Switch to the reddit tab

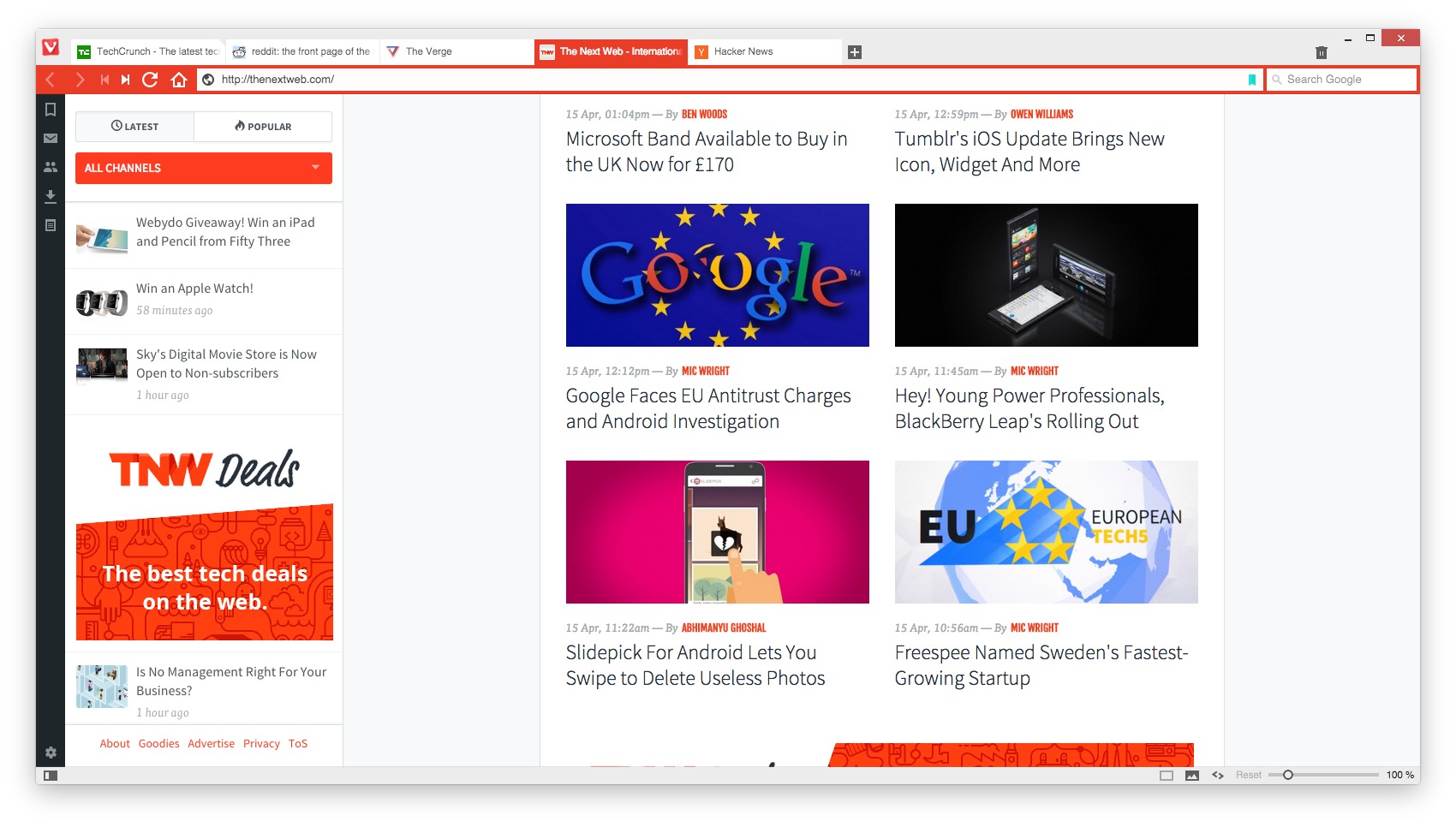[x=302, y=51]
